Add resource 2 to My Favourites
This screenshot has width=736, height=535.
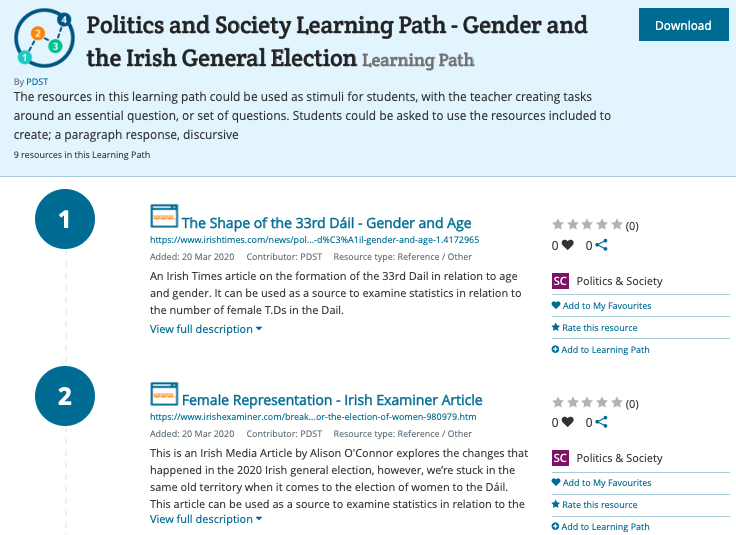point(602,482)
